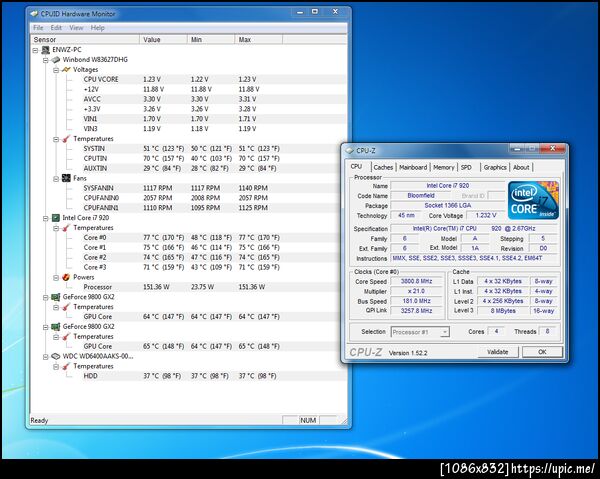This screenshot has height=479, width=600.
Task: Click the Sensor column header
Action: (x=85, y=40)
